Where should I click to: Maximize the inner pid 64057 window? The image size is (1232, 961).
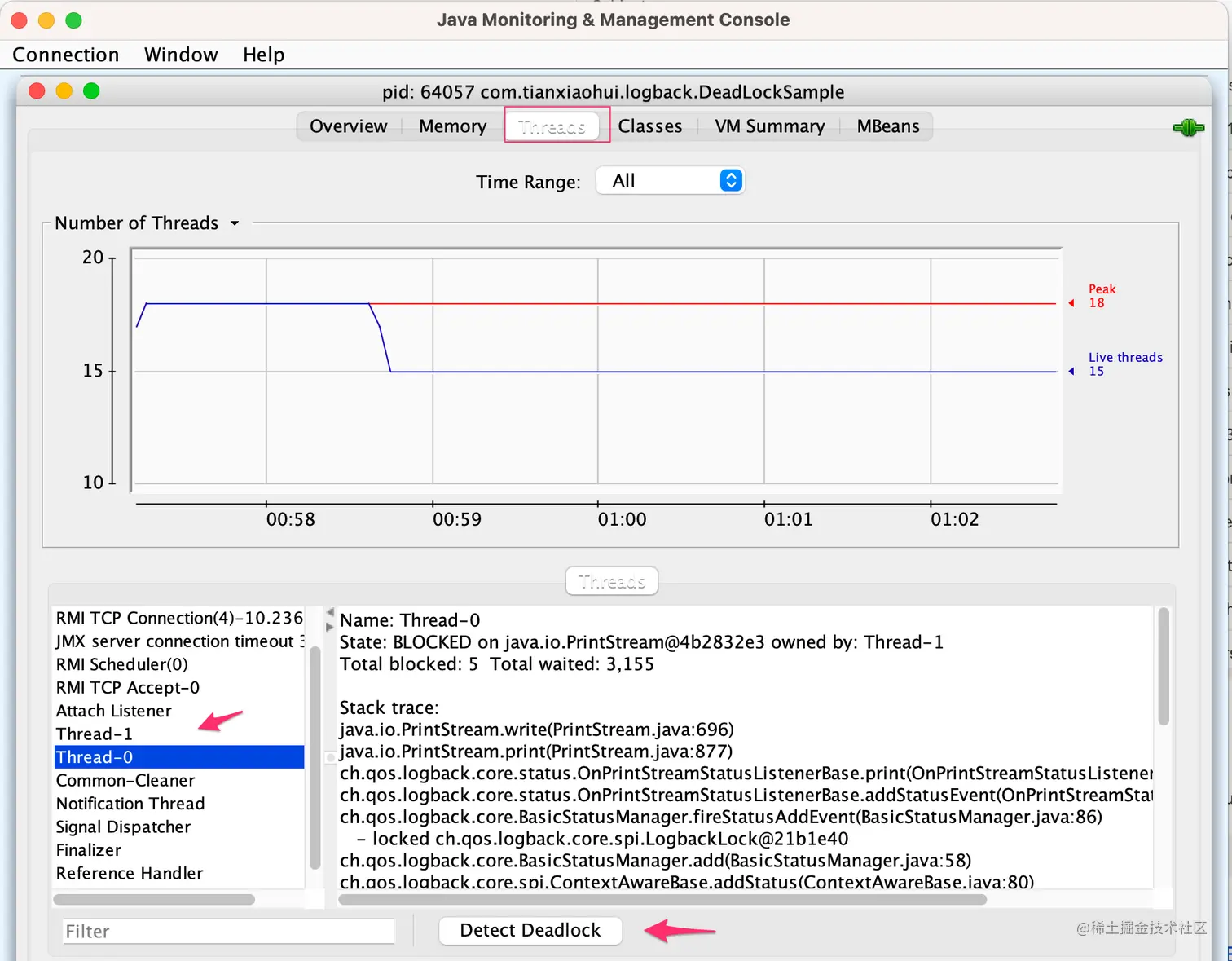[x=91, y=91]
